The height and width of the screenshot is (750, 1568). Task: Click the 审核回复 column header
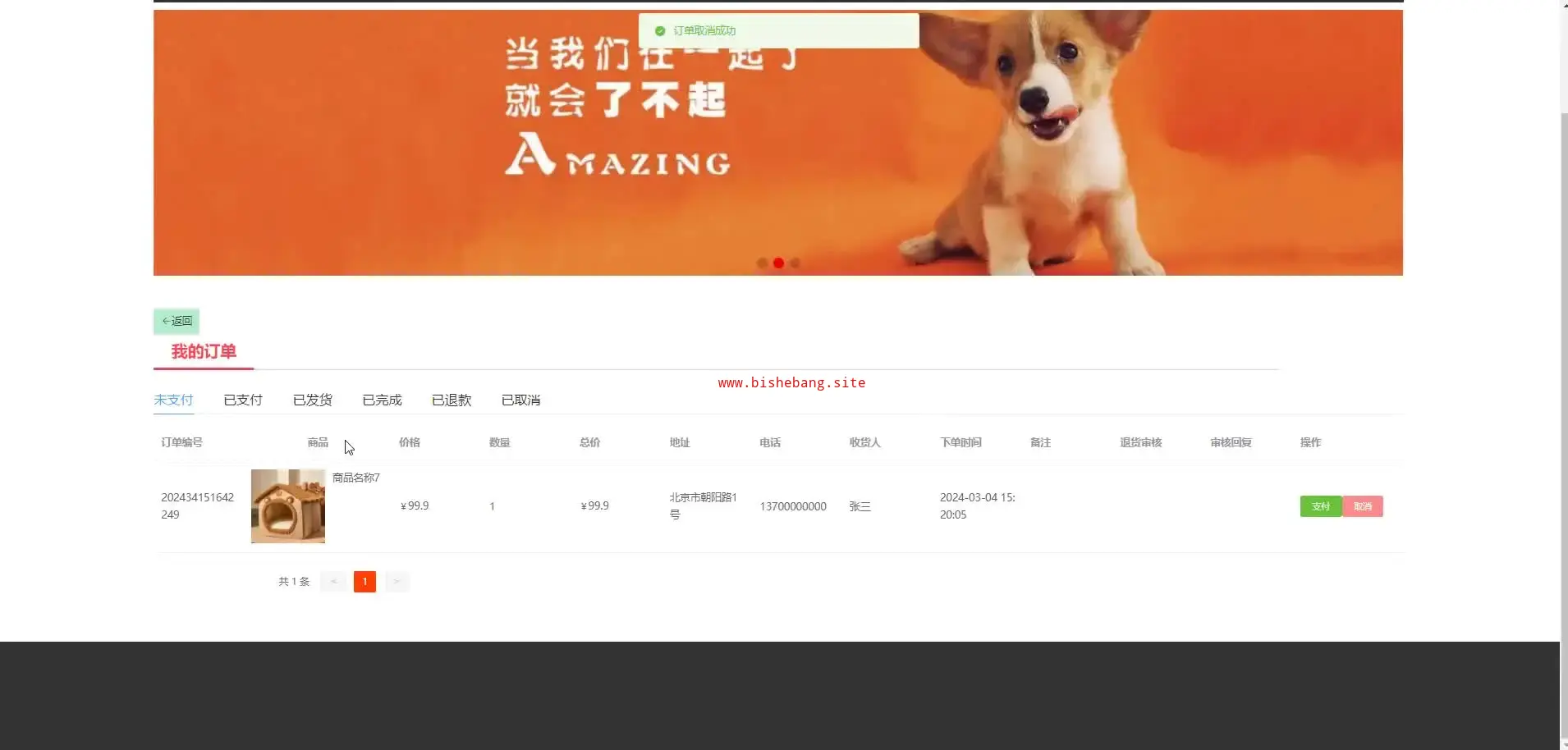[x=1231, y=442]
